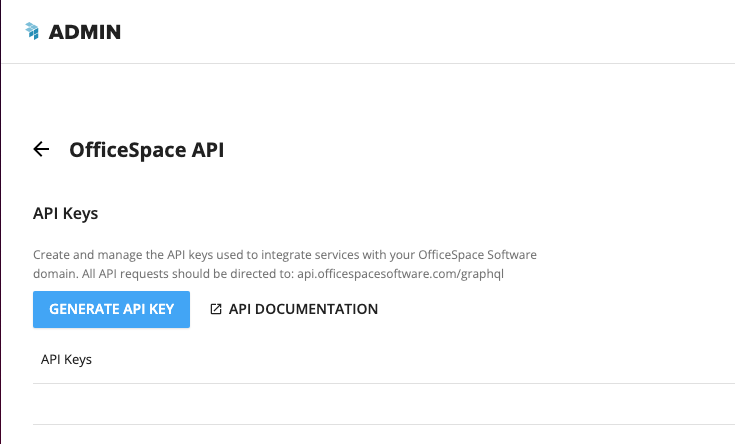Click the API Keys section heading
The width and height of the screenshot is (735, 444).
point(66,213)
